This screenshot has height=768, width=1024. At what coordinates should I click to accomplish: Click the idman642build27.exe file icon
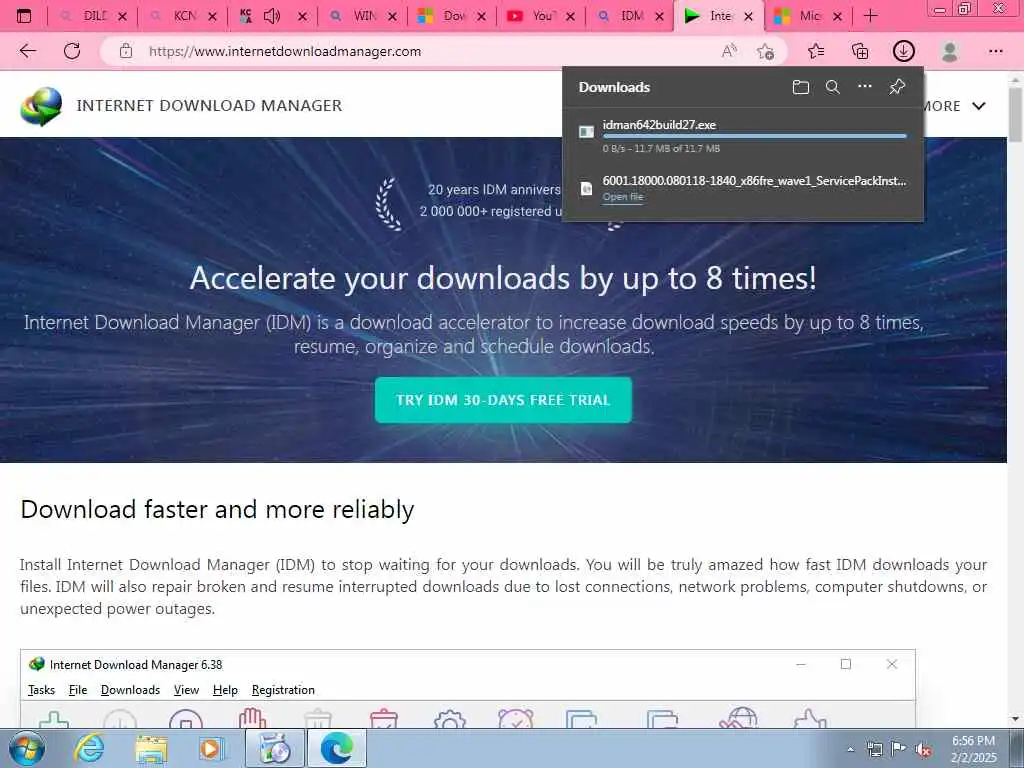coord(586,132)
